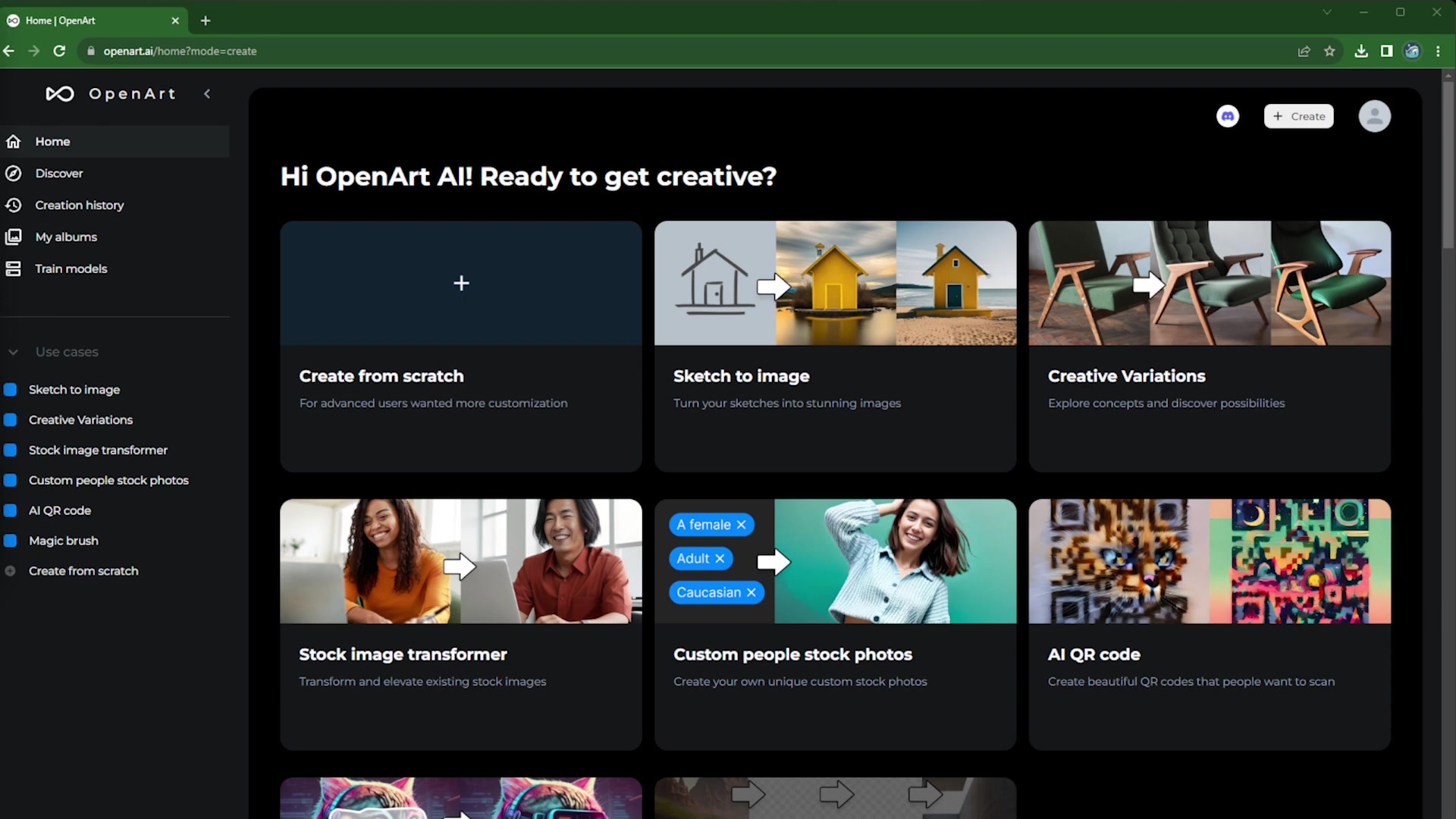
Task: Go to Home in the sidebar menu
Action: coord(115,142)
